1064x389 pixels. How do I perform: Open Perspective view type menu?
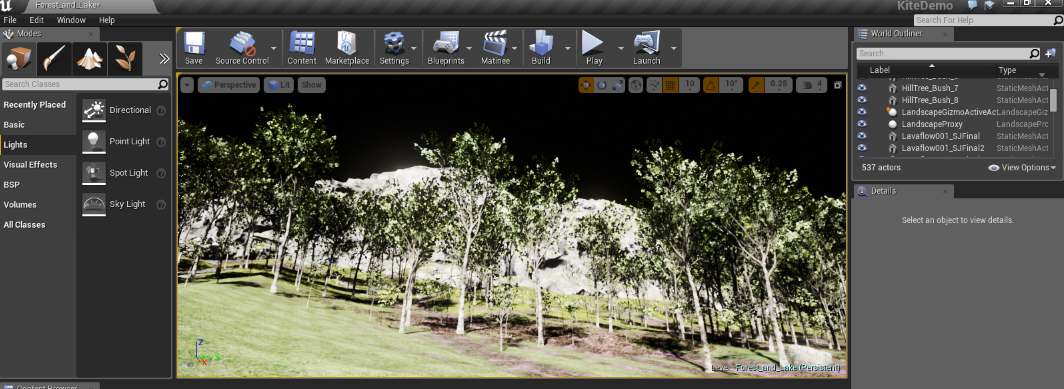pos(229,85)
